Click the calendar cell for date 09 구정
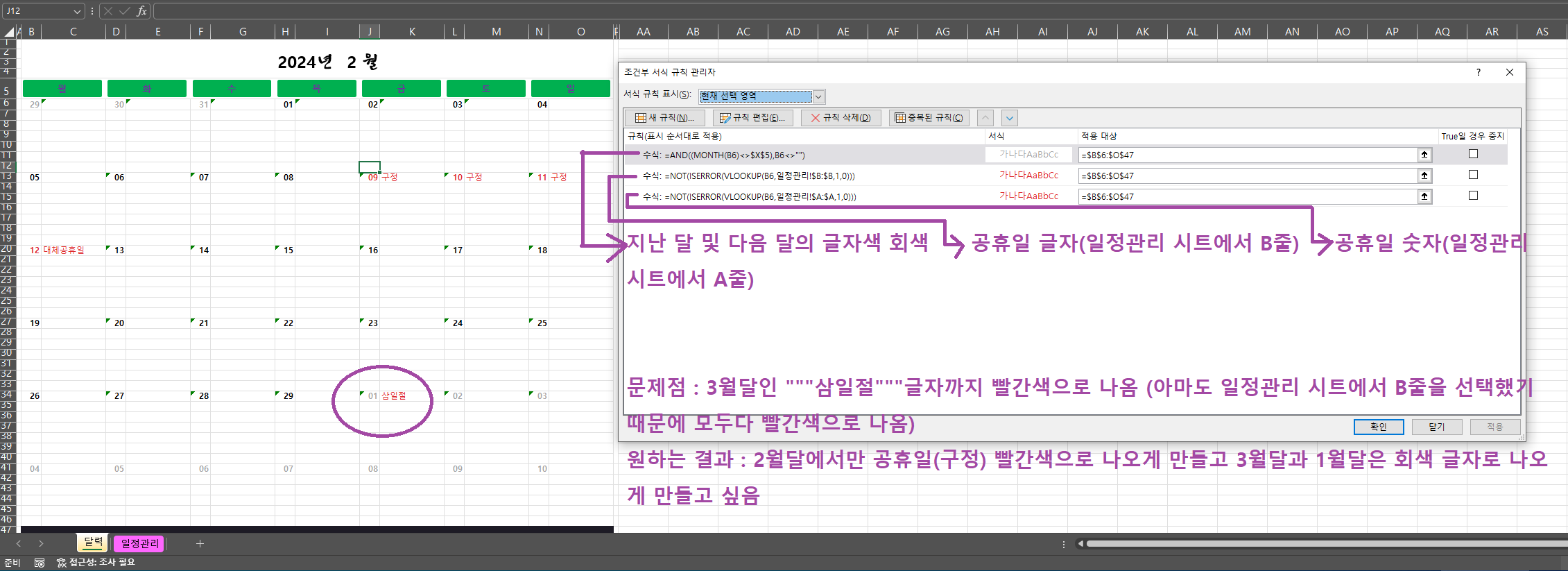 tap(401, 178)
